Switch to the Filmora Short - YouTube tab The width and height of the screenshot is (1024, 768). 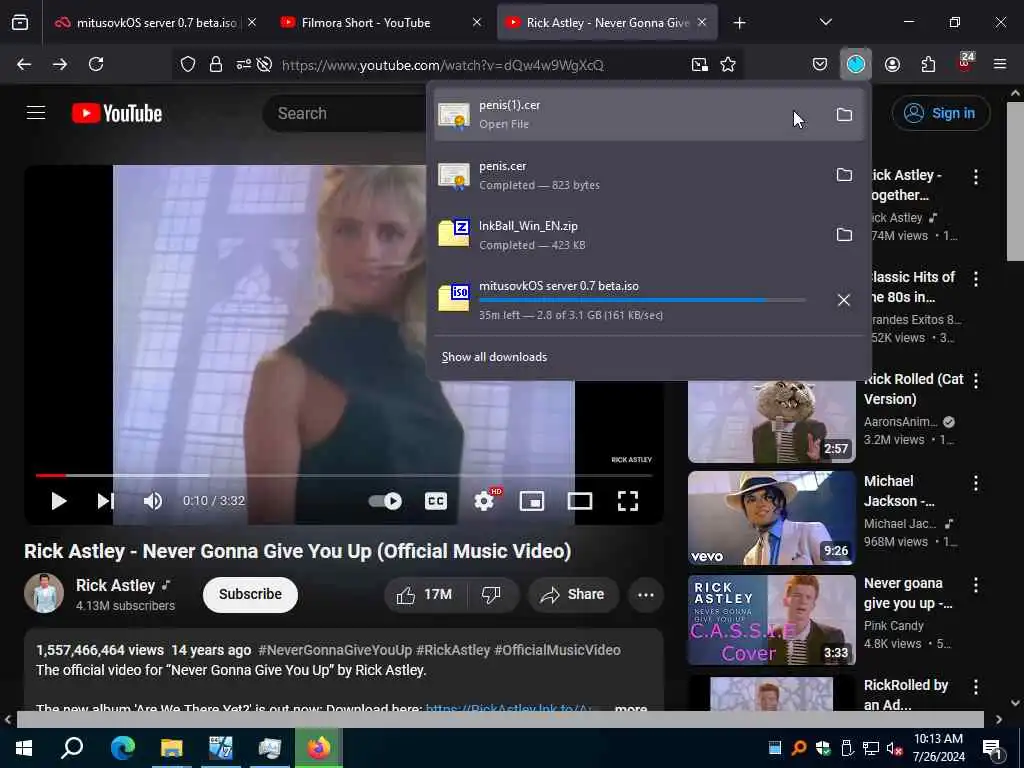381,23
